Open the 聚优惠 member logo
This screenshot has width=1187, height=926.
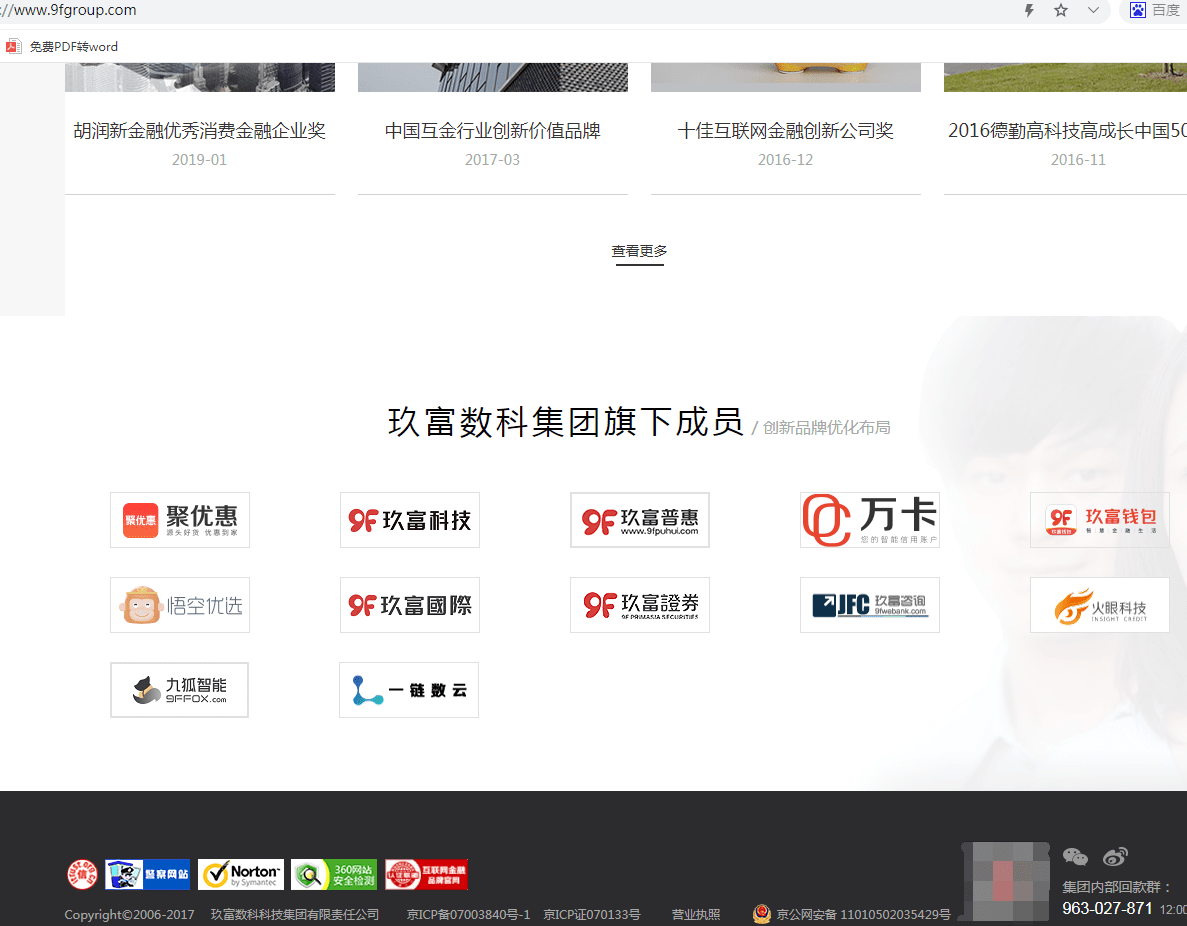(x=180, y=520)
